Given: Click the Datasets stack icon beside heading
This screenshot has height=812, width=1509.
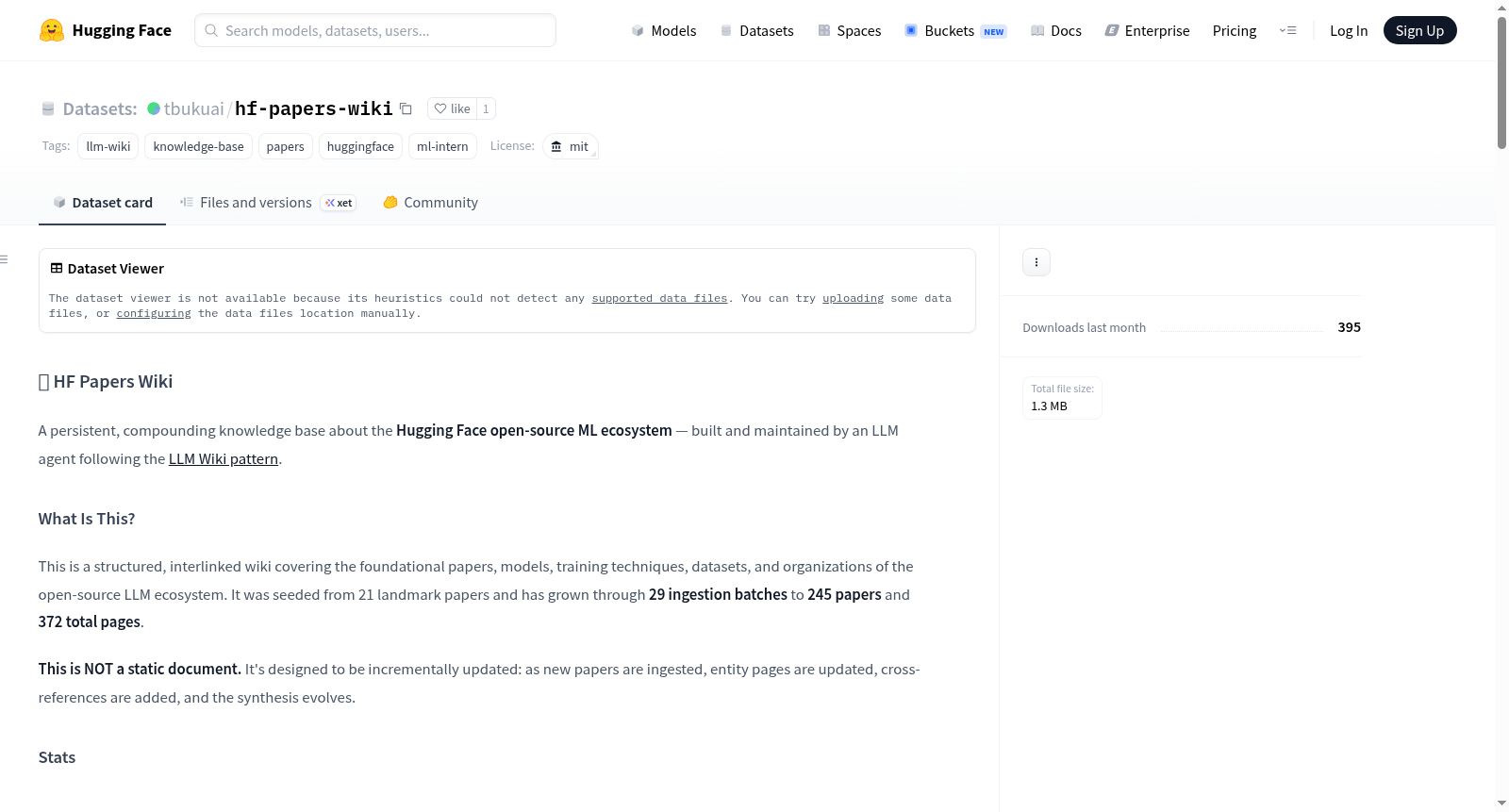Looking at the screenshot, I should point(48,109).
